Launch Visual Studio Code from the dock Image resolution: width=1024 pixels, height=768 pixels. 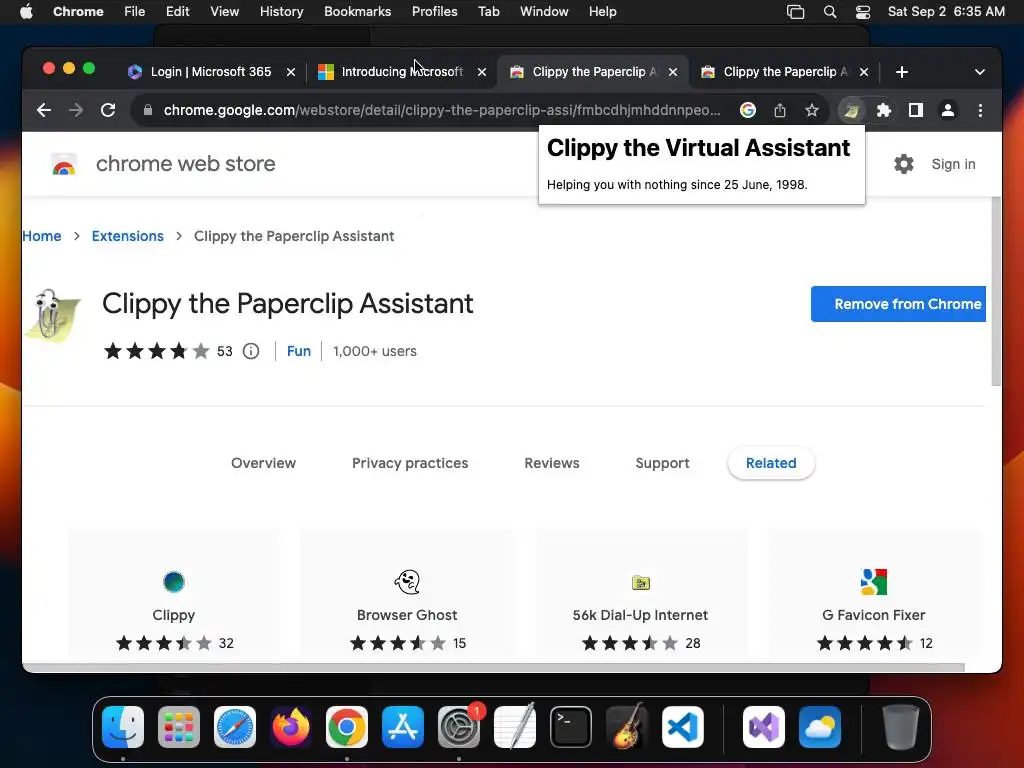[683, 727]
